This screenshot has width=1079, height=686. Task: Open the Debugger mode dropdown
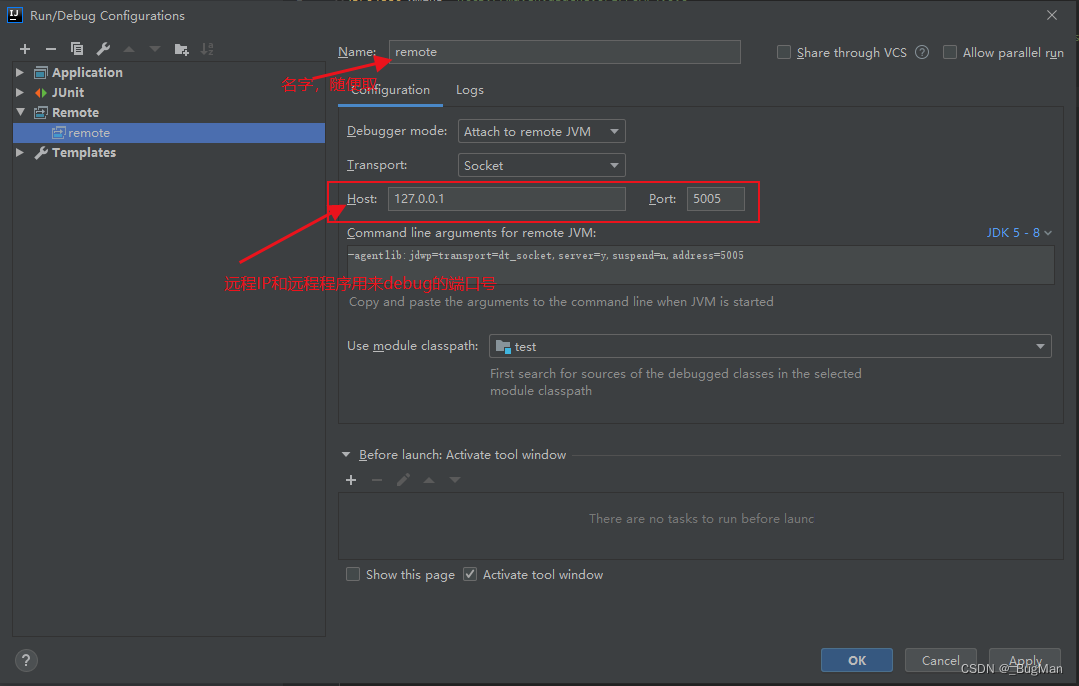(541, 131)
